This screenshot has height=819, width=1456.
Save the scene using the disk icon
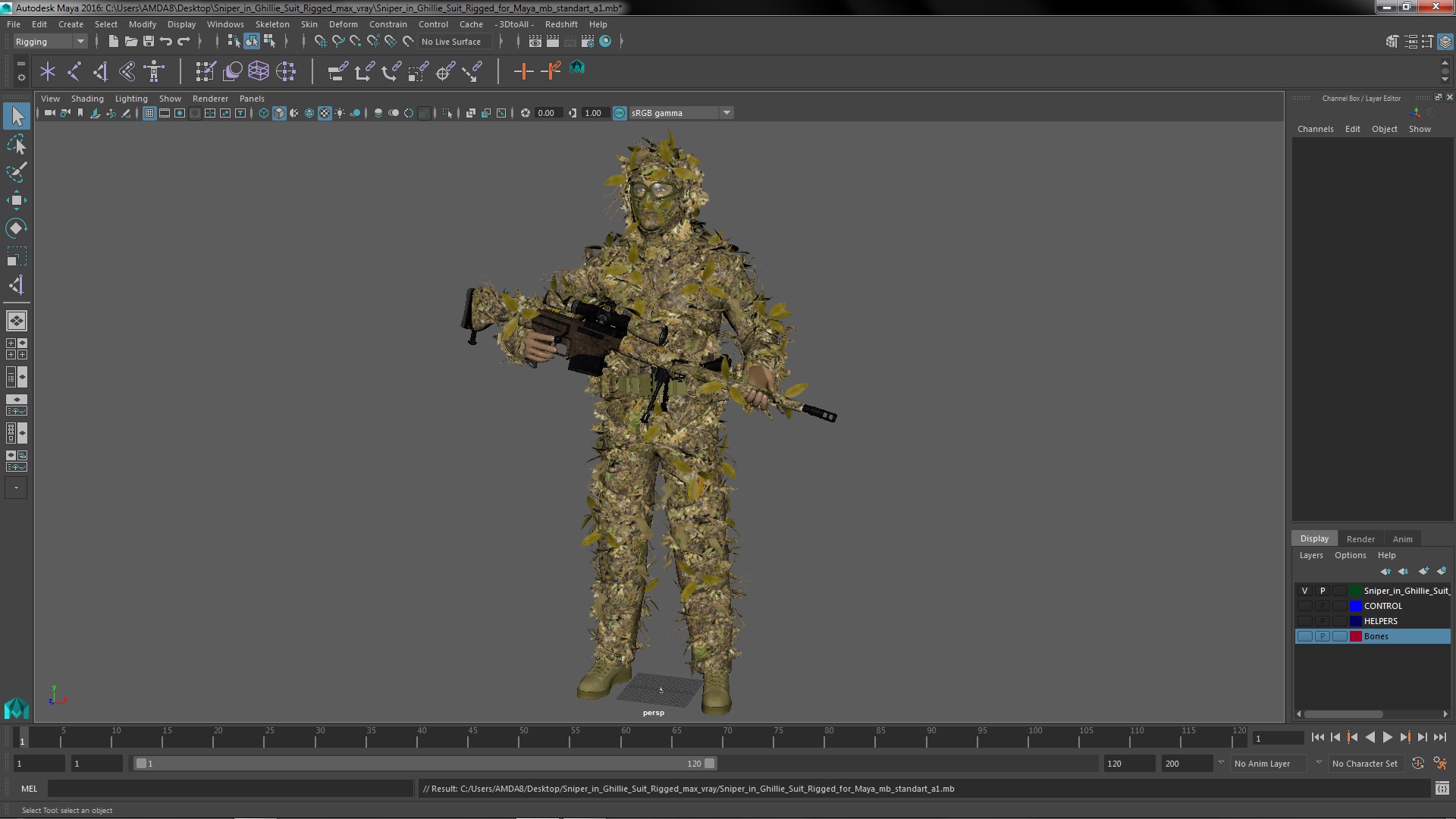tap(149, 41)
